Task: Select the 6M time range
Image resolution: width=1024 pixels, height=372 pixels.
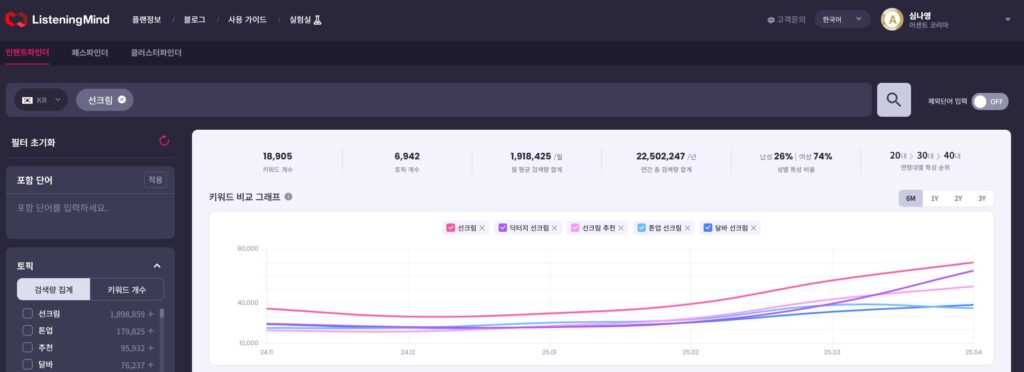Action: 910,198
